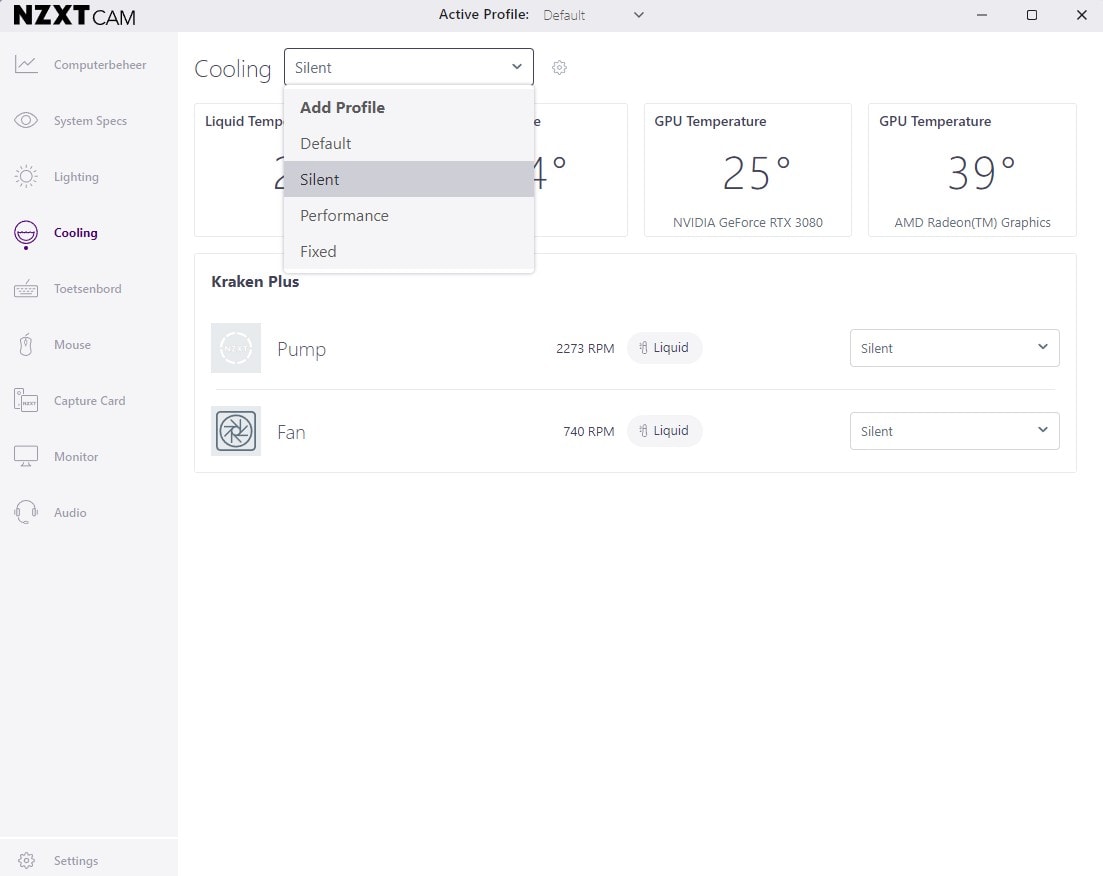Open the Lighting section label
This screenshot has height=876, width=1103.
(76, 177)
